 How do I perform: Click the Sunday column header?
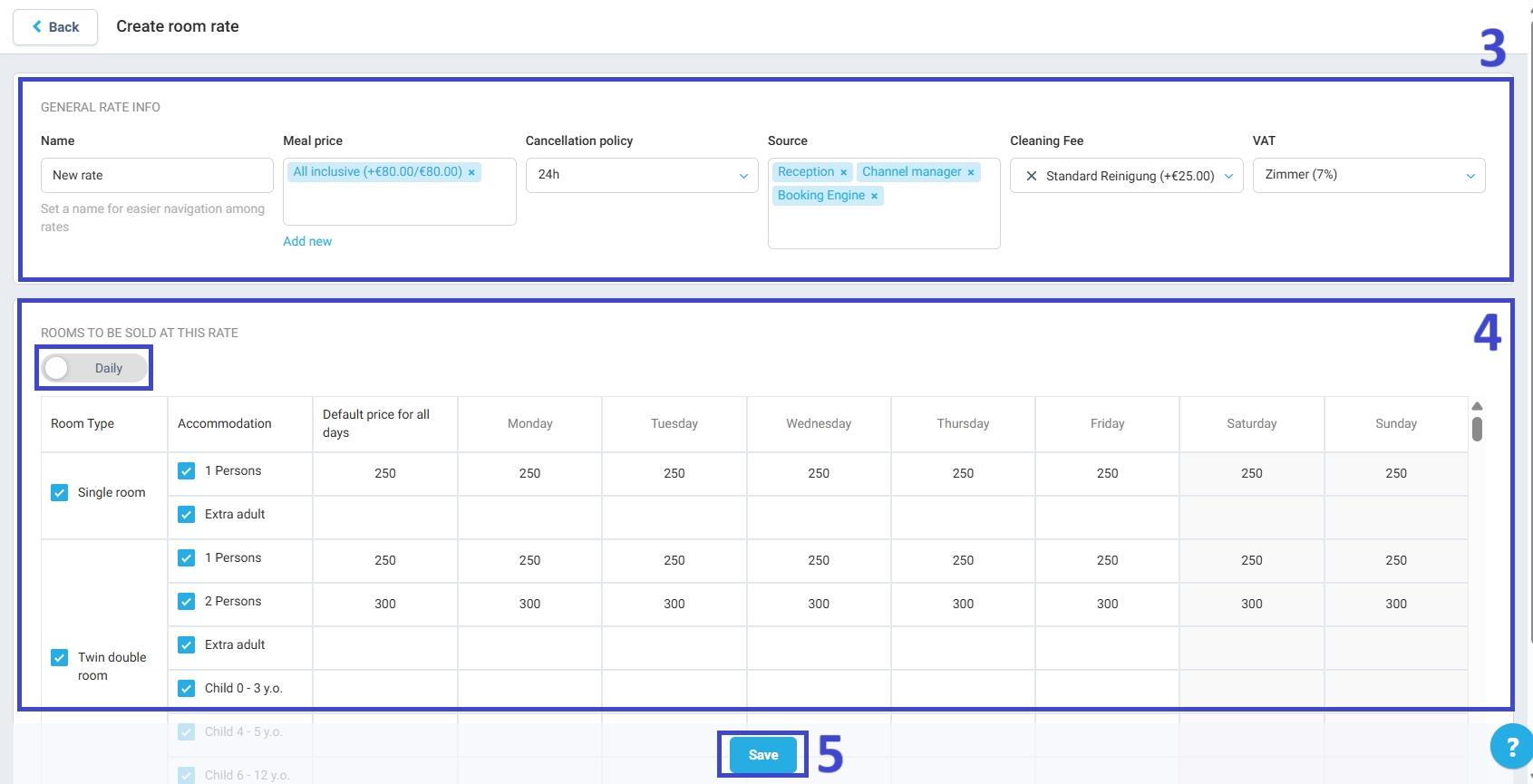pos(1396,423)
